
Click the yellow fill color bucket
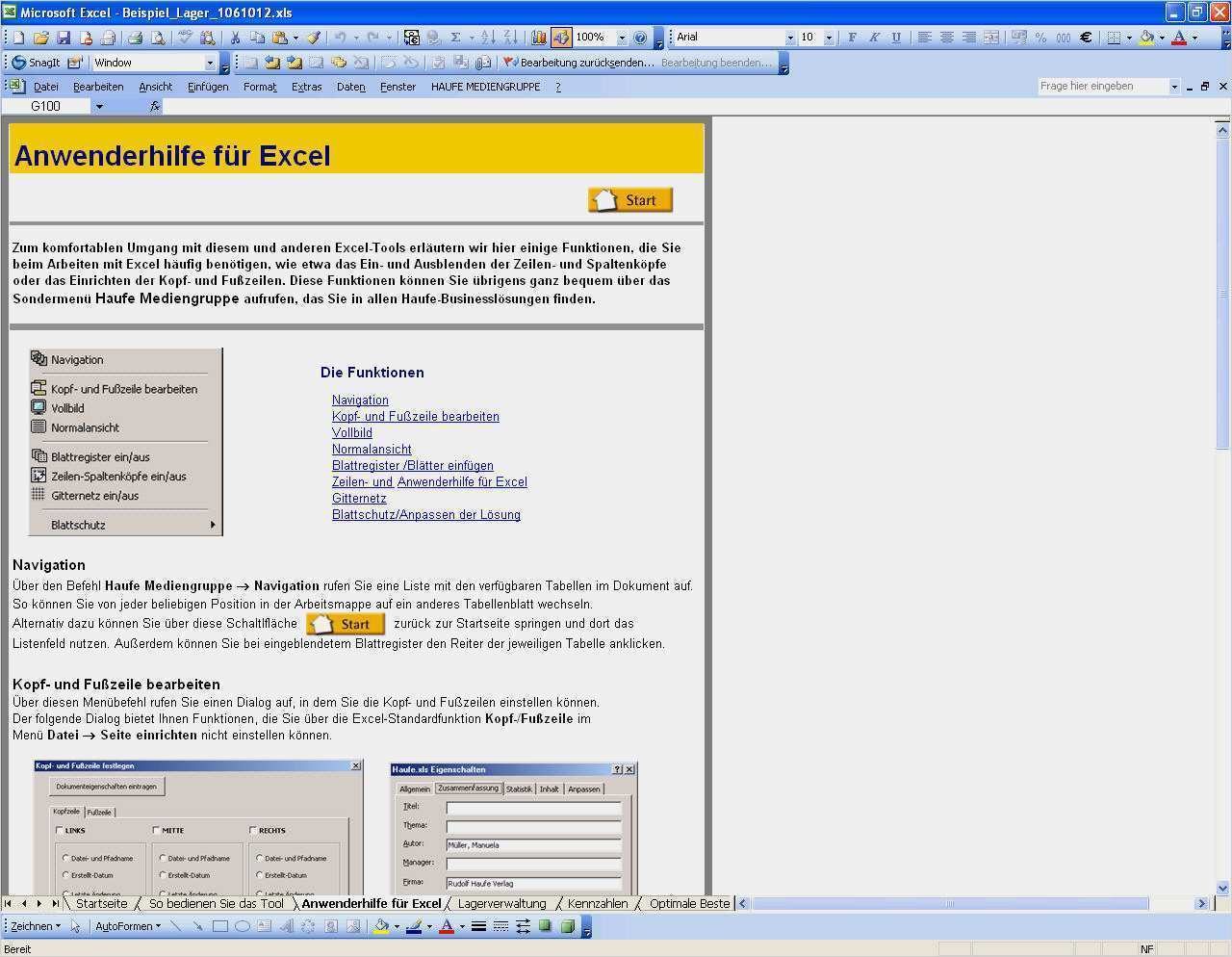(x=1145, y=38)
